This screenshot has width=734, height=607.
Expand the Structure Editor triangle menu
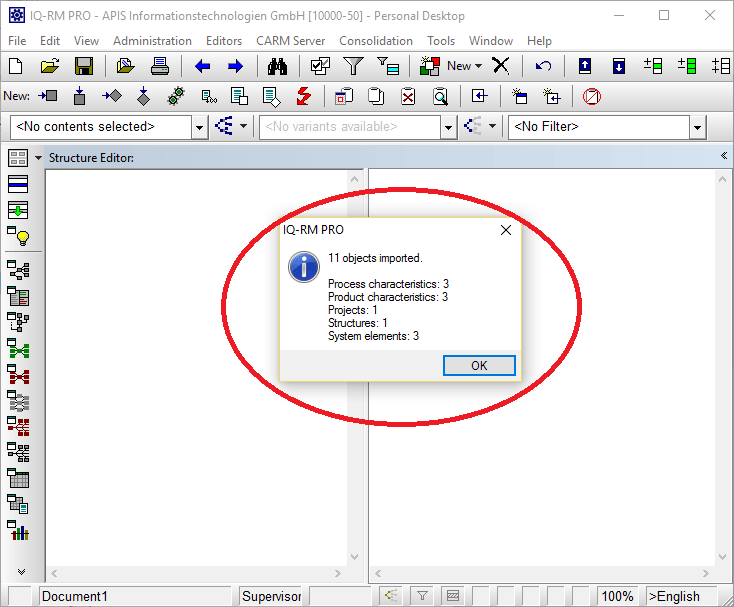(38, 158)
